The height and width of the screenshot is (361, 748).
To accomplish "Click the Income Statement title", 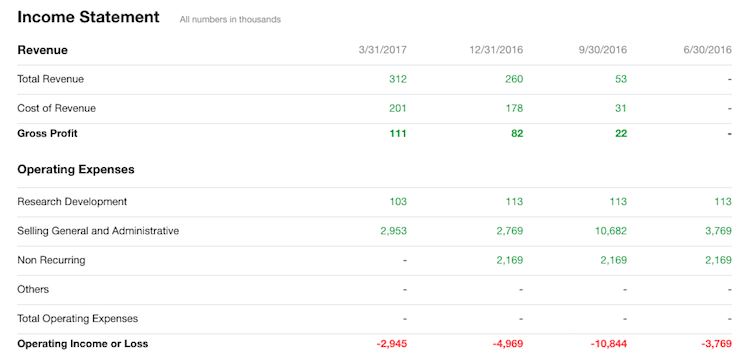I will click(x=88, y=17).
